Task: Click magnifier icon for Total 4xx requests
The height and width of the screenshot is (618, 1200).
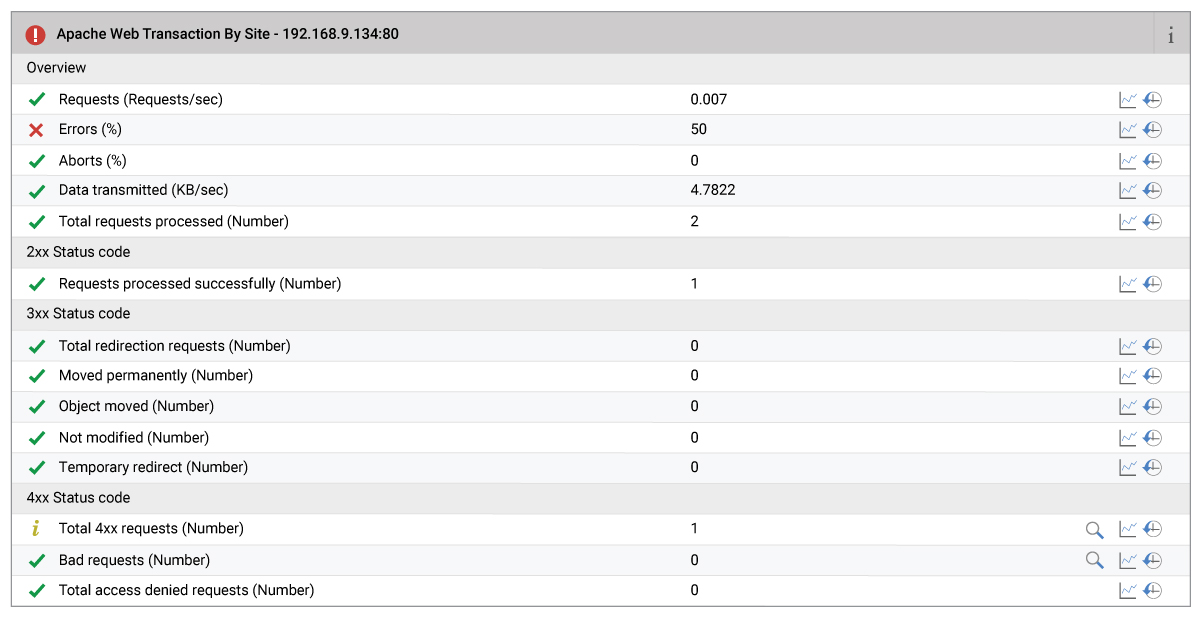Action: [1095, 529]
